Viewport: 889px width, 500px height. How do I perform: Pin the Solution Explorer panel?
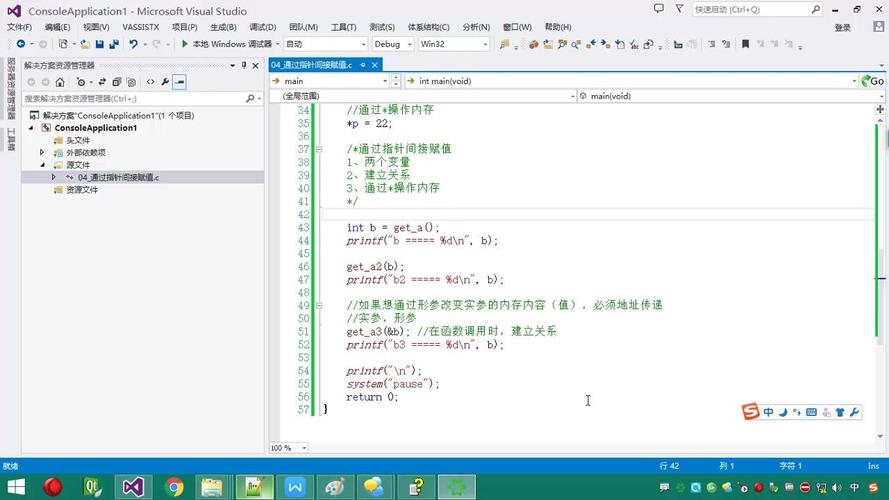pyautogui.click(x=244, y=65)
